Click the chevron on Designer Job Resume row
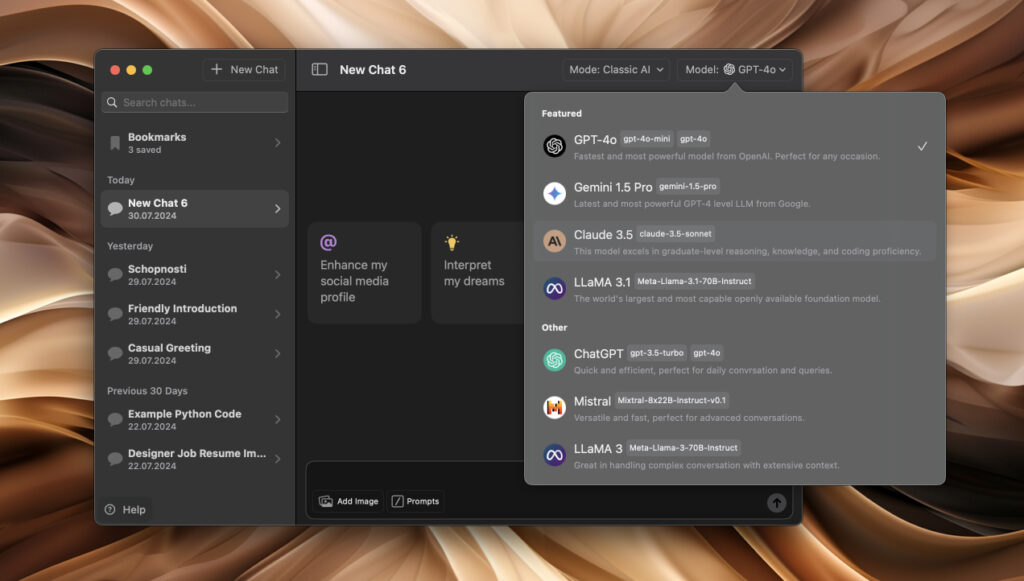Image resolution: width=1024 pixels, height=581 pixels. (x=278, y=459)
